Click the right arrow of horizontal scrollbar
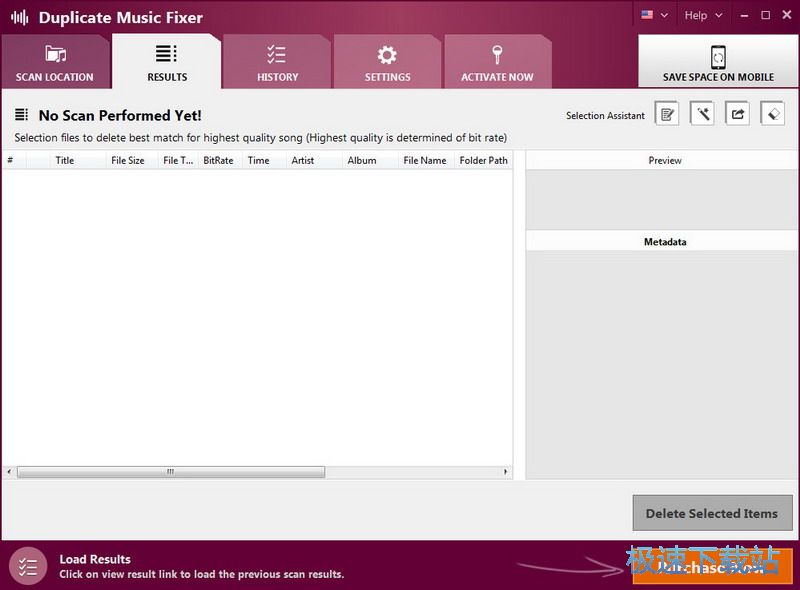 pos(506,472)
